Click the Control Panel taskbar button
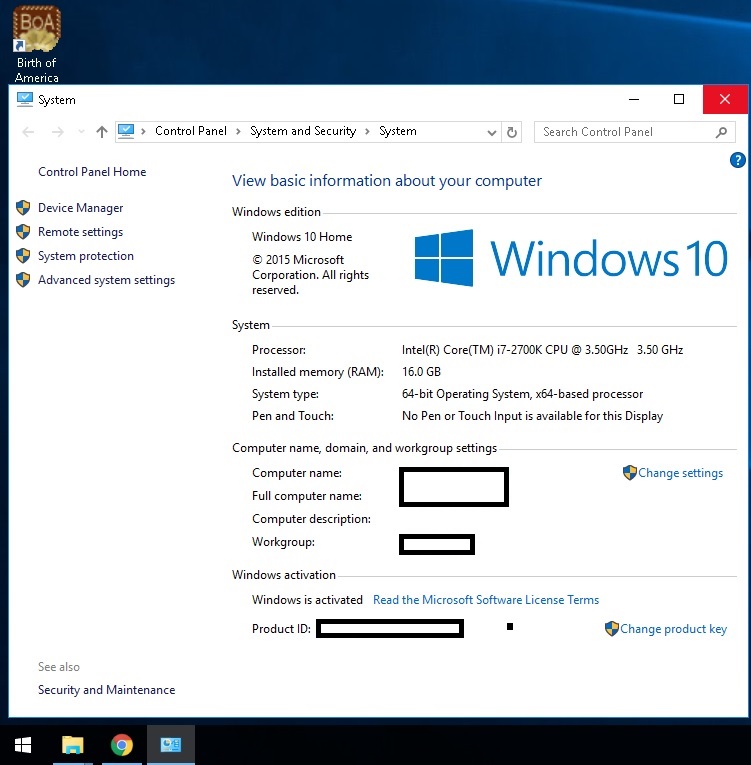The height and width of the screenshot is (765, 751). 171,745
